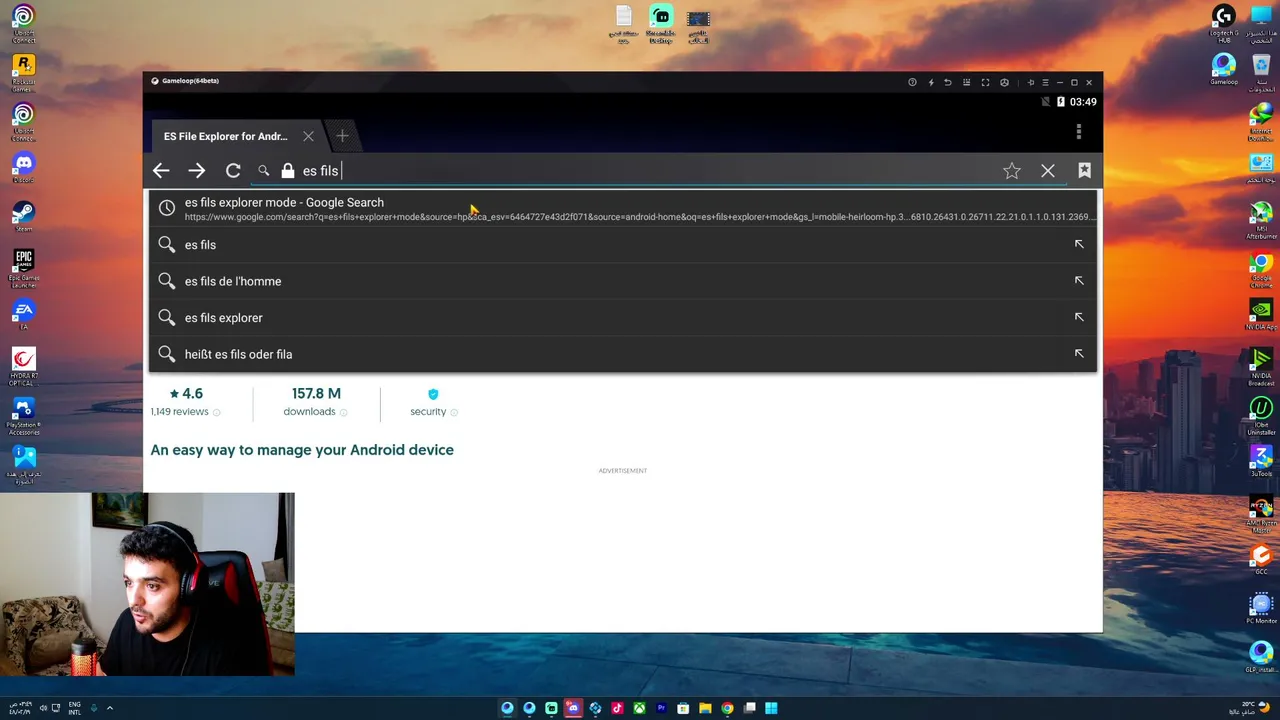Viewport: 1280px width, 720px height.
Task: Open the Epic Games Launcher desktop icon
Action: (23, 268)
